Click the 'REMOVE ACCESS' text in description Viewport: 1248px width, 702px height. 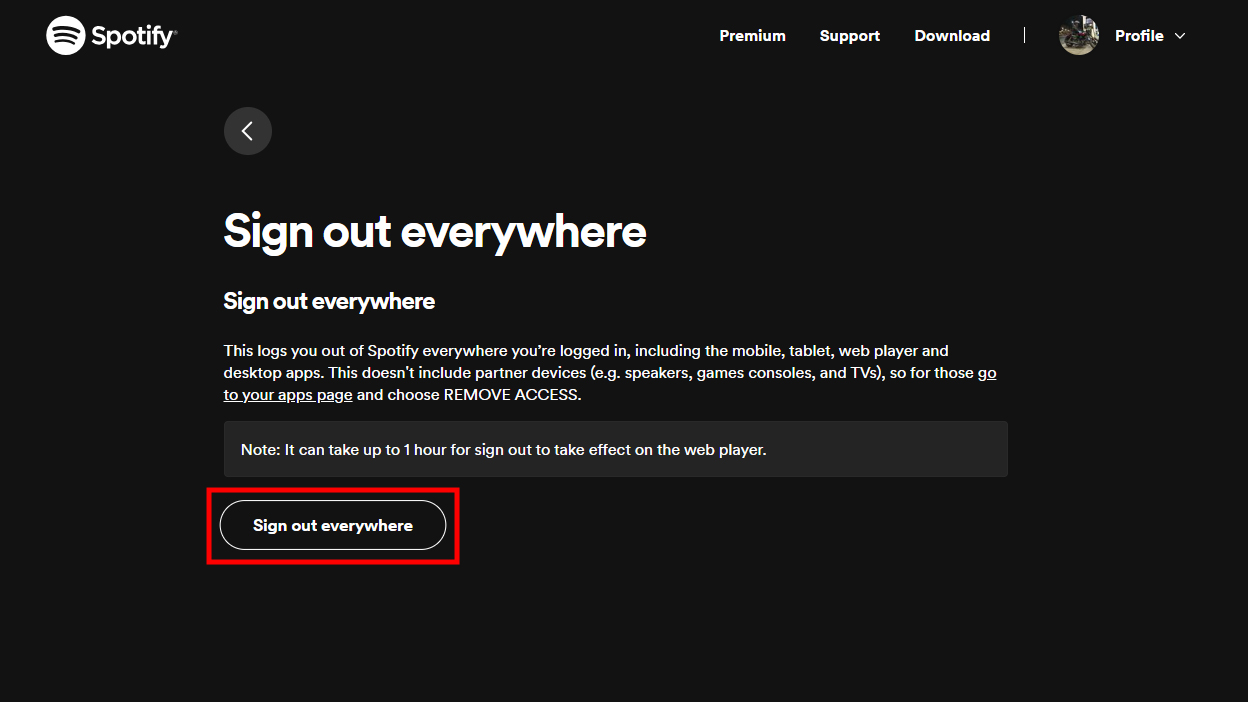point(510,395)
